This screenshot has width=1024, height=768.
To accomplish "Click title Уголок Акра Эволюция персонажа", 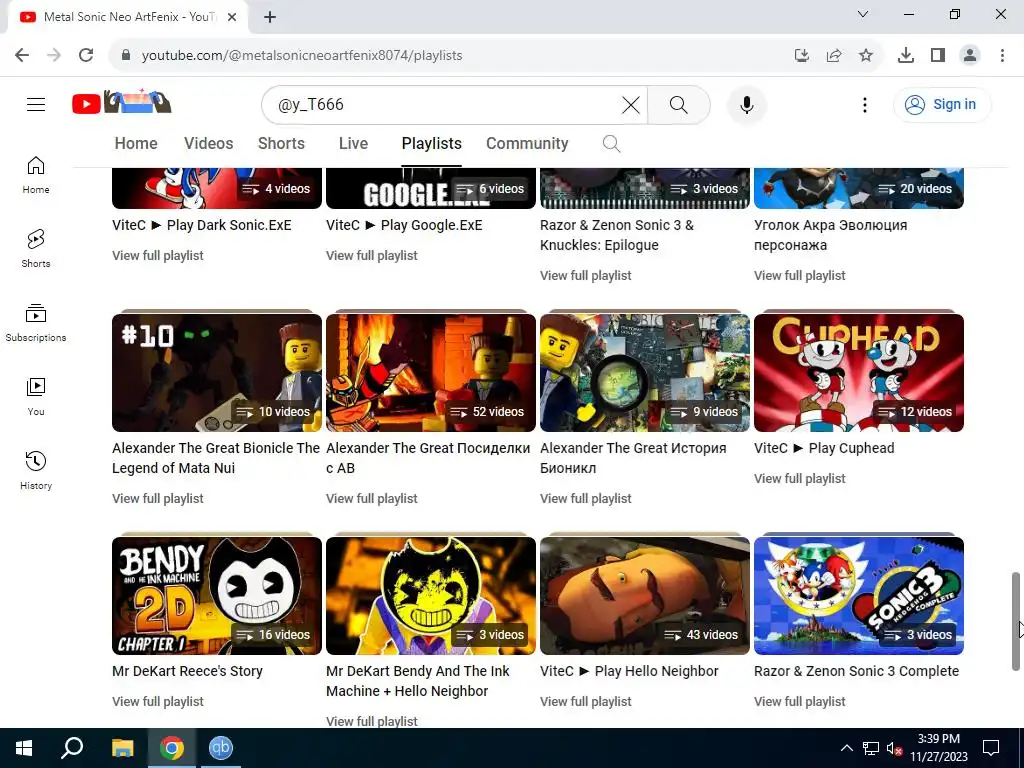I will 830,235.
